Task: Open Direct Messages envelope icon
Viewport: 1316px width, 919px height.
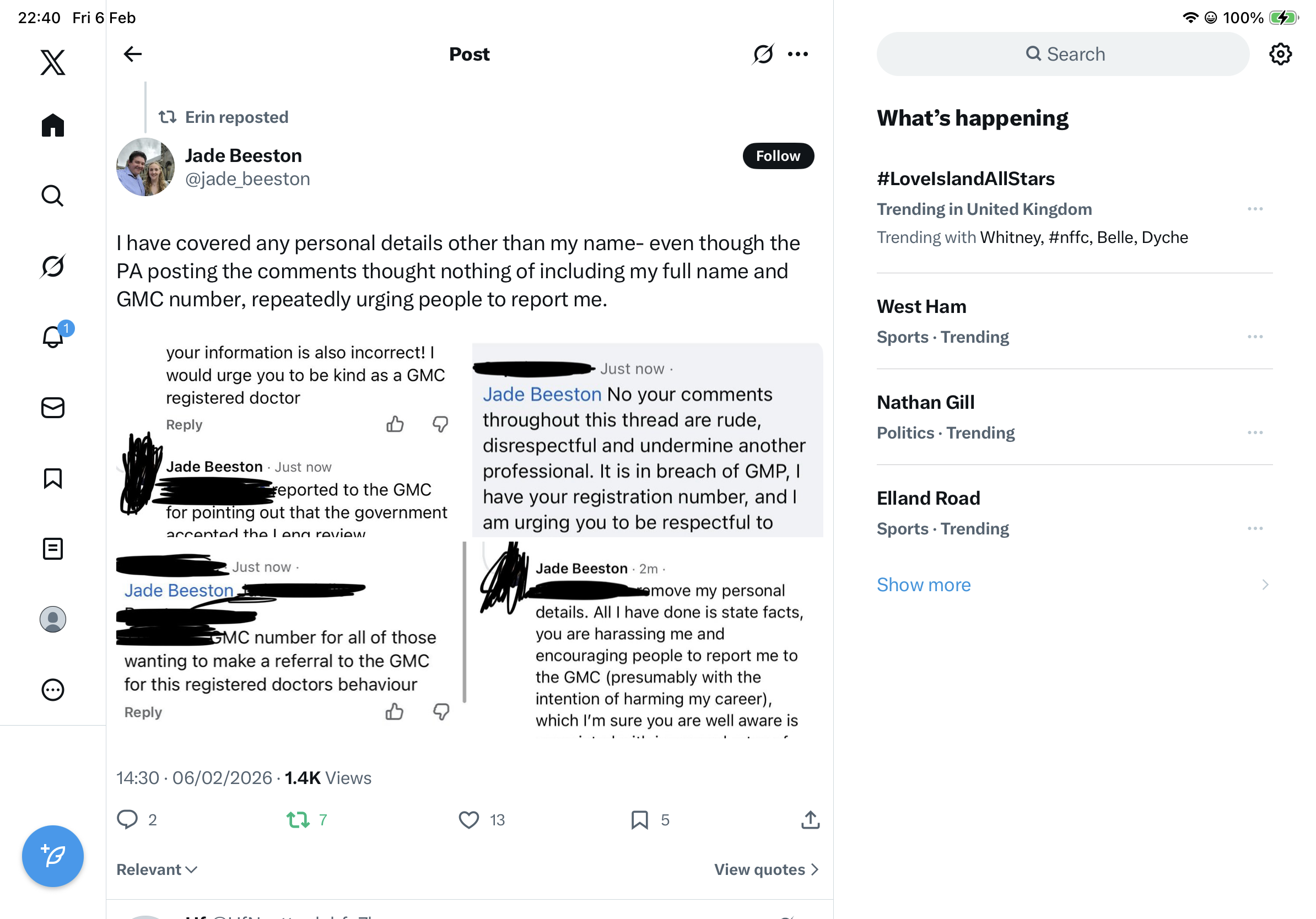Action: point(53,408)
